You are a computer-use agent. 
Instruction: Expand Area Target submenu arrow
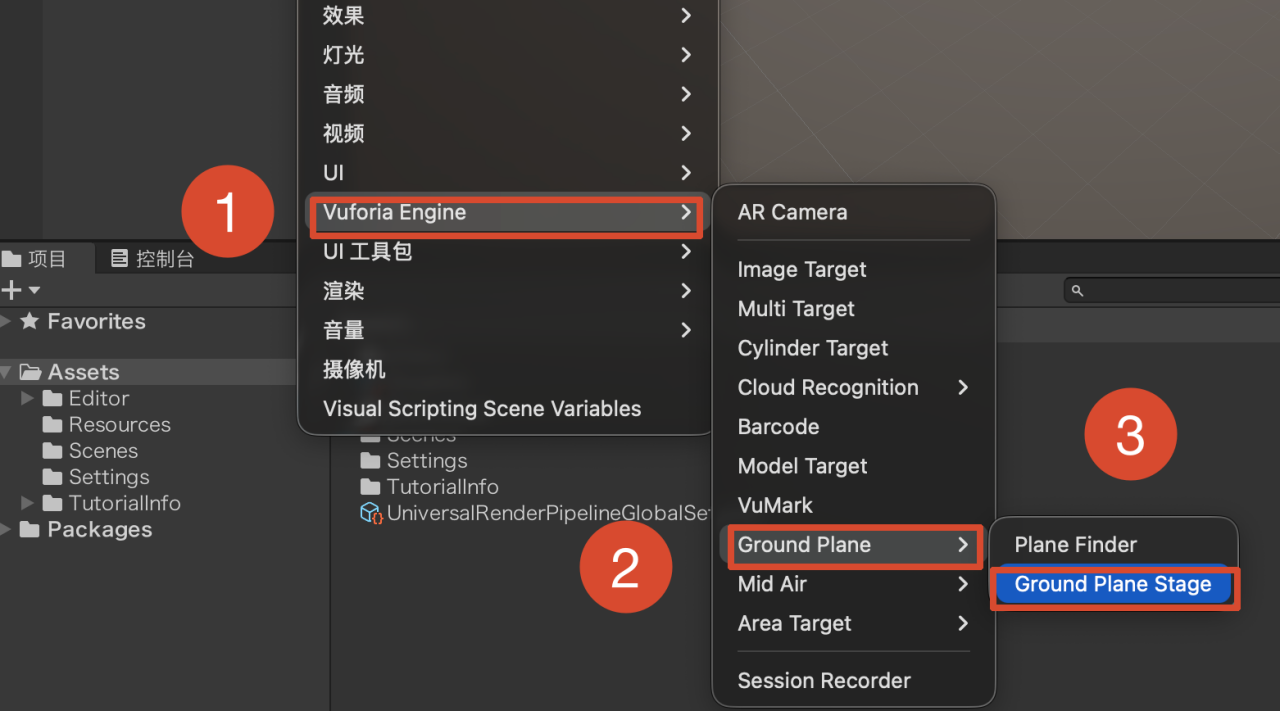963,624
